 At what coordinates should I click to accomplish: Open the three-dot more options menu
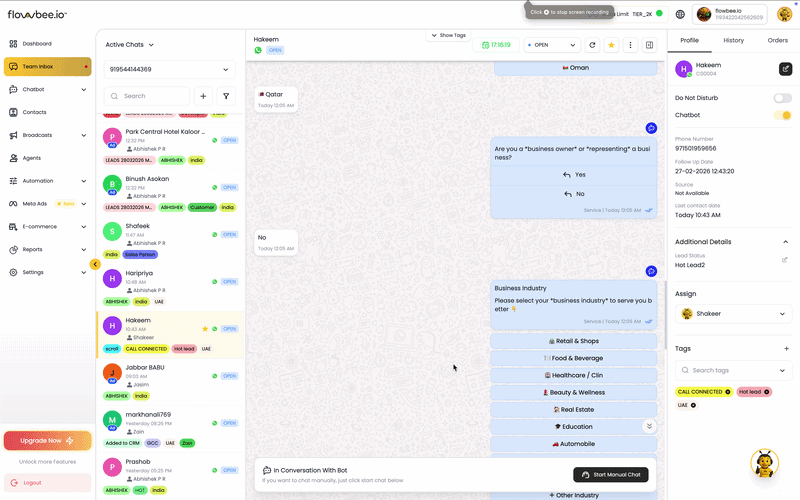[x=630, y=45]
